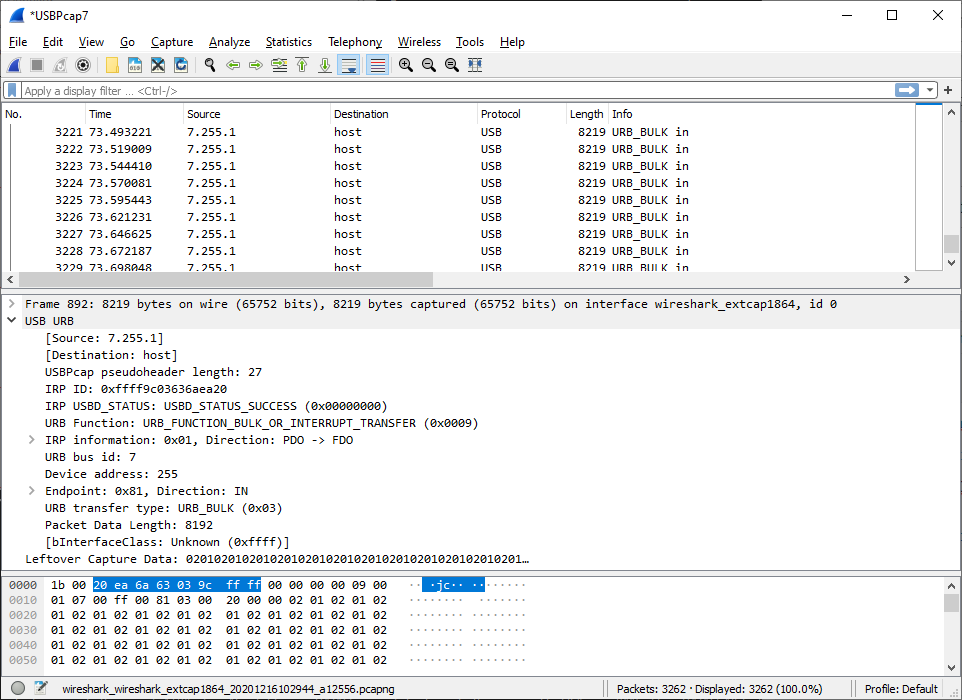
Task: Open the Tools menu
Action: [469, 42]
